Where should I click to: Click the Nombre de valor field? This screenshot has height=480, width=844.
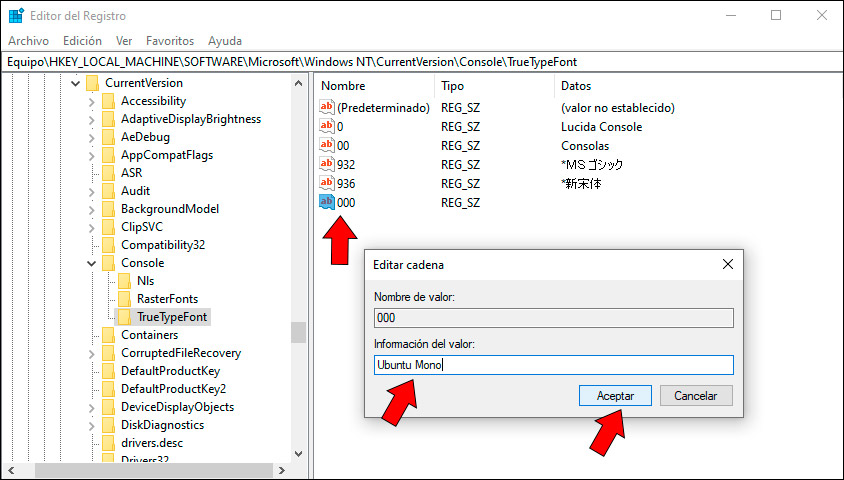pos(554,317)
